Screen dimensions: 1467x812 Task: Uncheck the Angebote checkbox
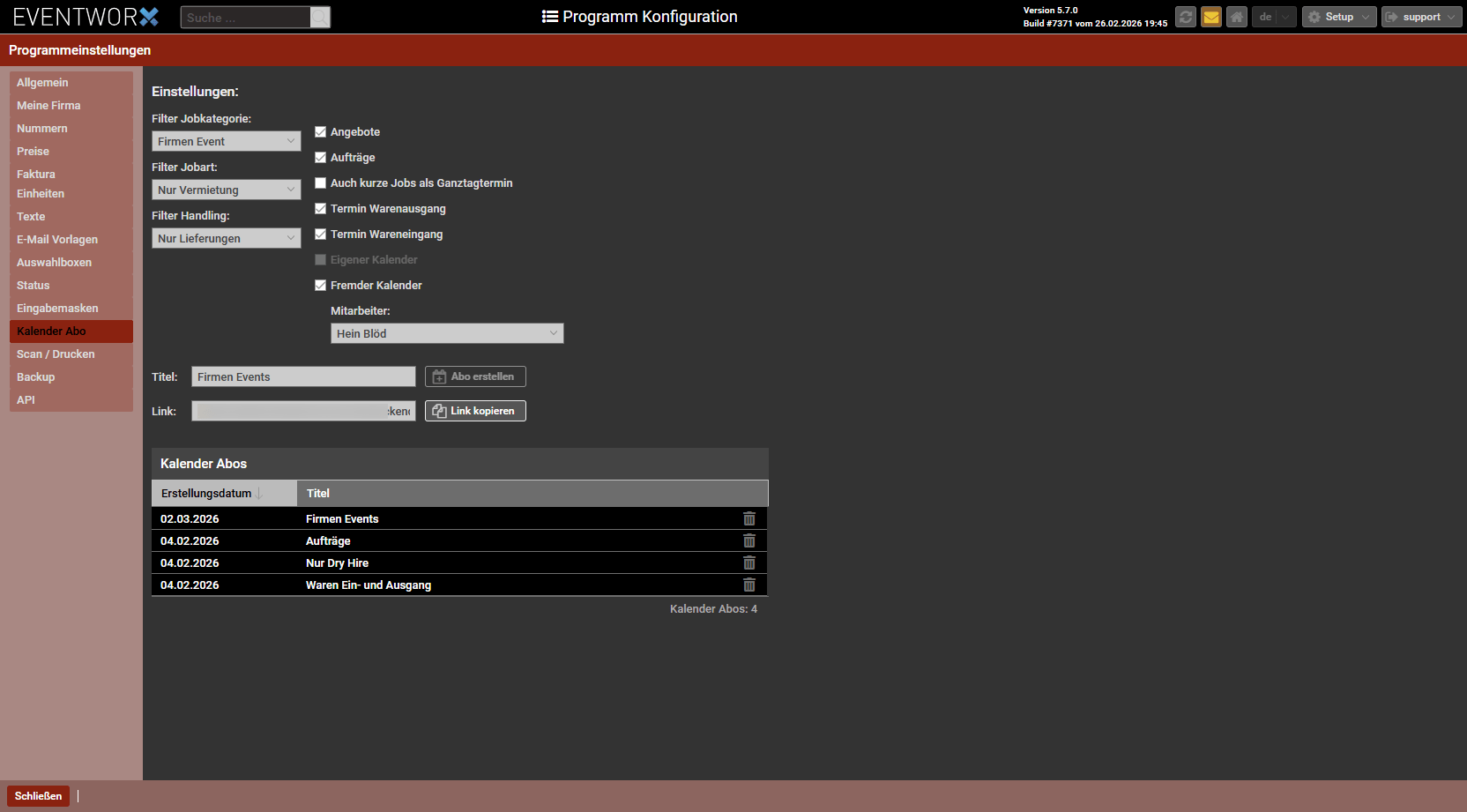click(x=321, y=132)
